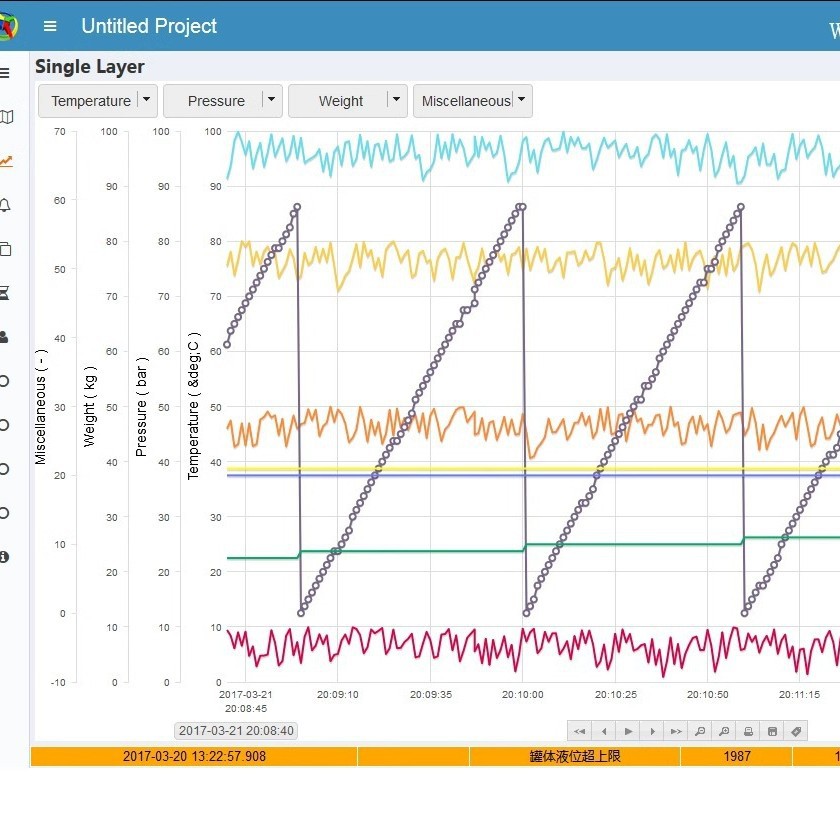Open the hamburger menu beside Untitled Project

tap(50, 26)
